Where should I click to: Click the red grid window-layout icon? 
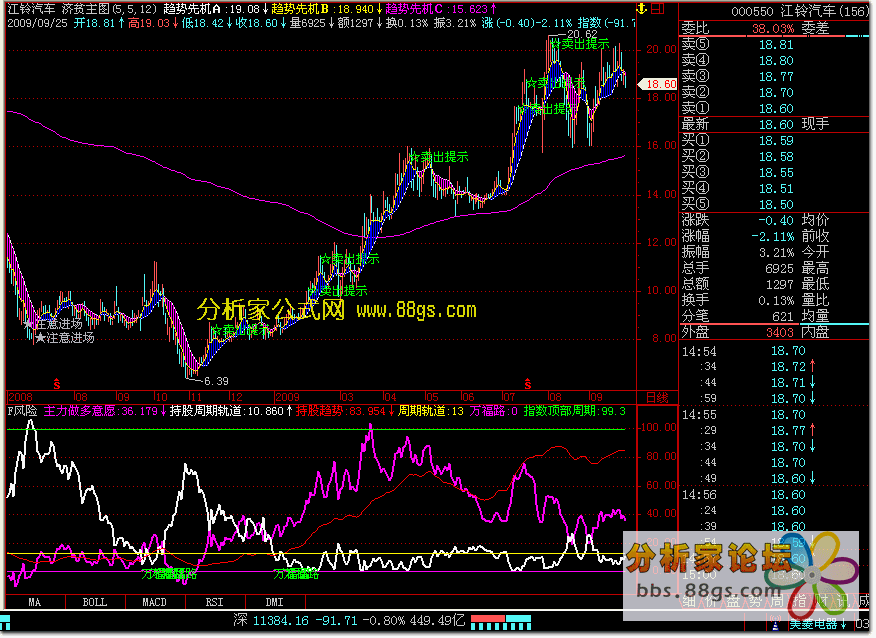coord(658,8)
